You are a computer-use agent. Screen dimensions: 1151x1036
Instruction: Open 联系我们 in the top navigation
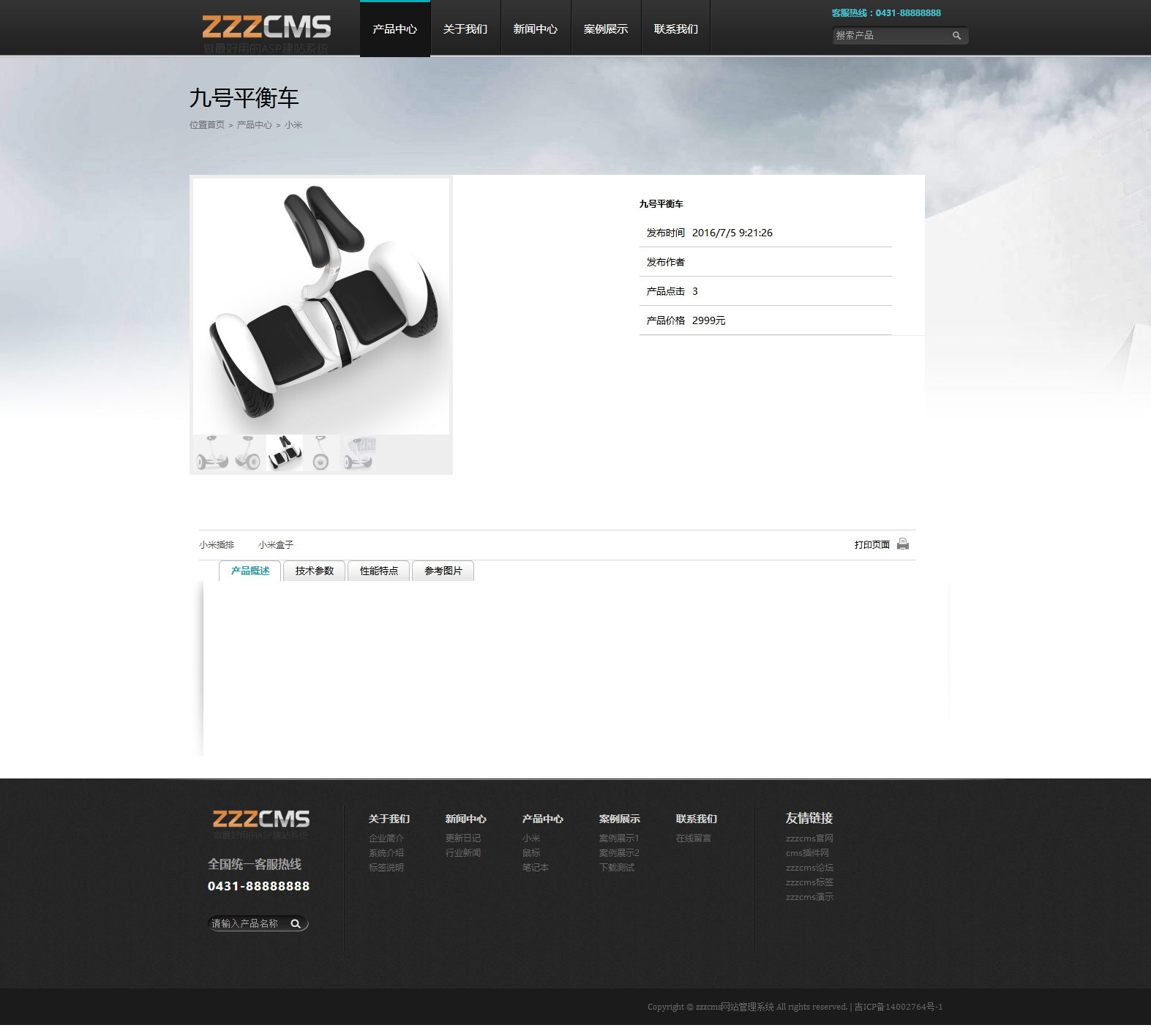tap(676, 29)
